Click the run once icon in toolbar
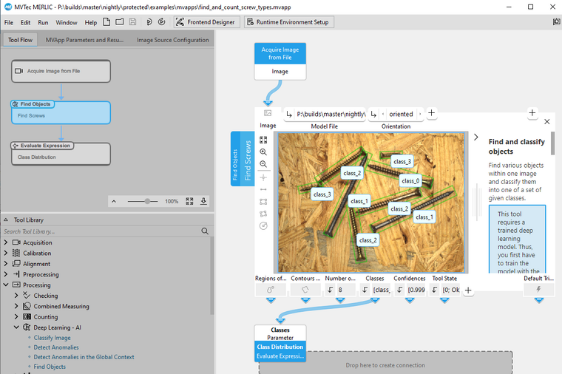 149,22
